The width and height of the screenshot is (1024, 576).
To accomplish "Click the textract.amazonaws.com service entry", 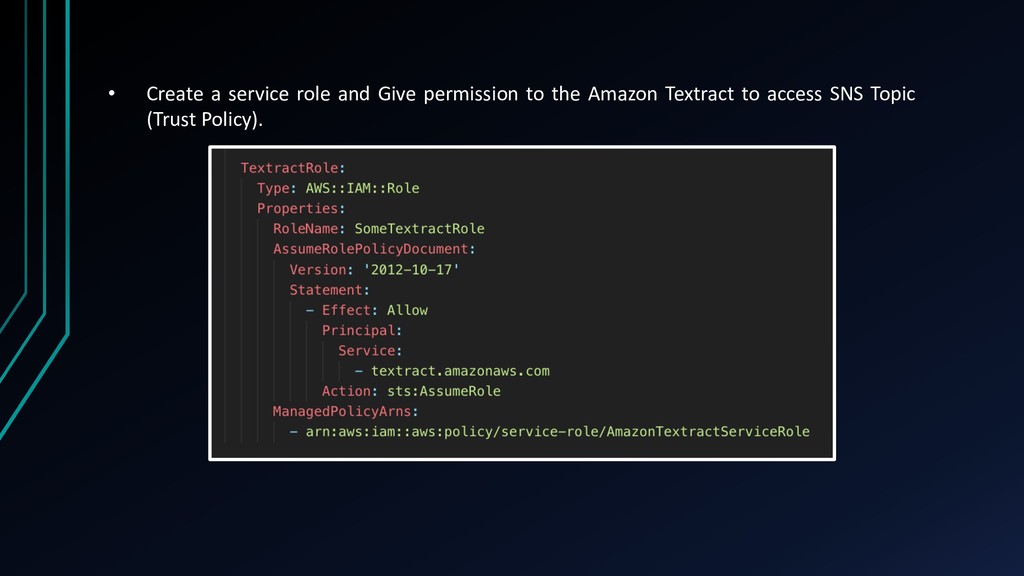I will (460, 371).
